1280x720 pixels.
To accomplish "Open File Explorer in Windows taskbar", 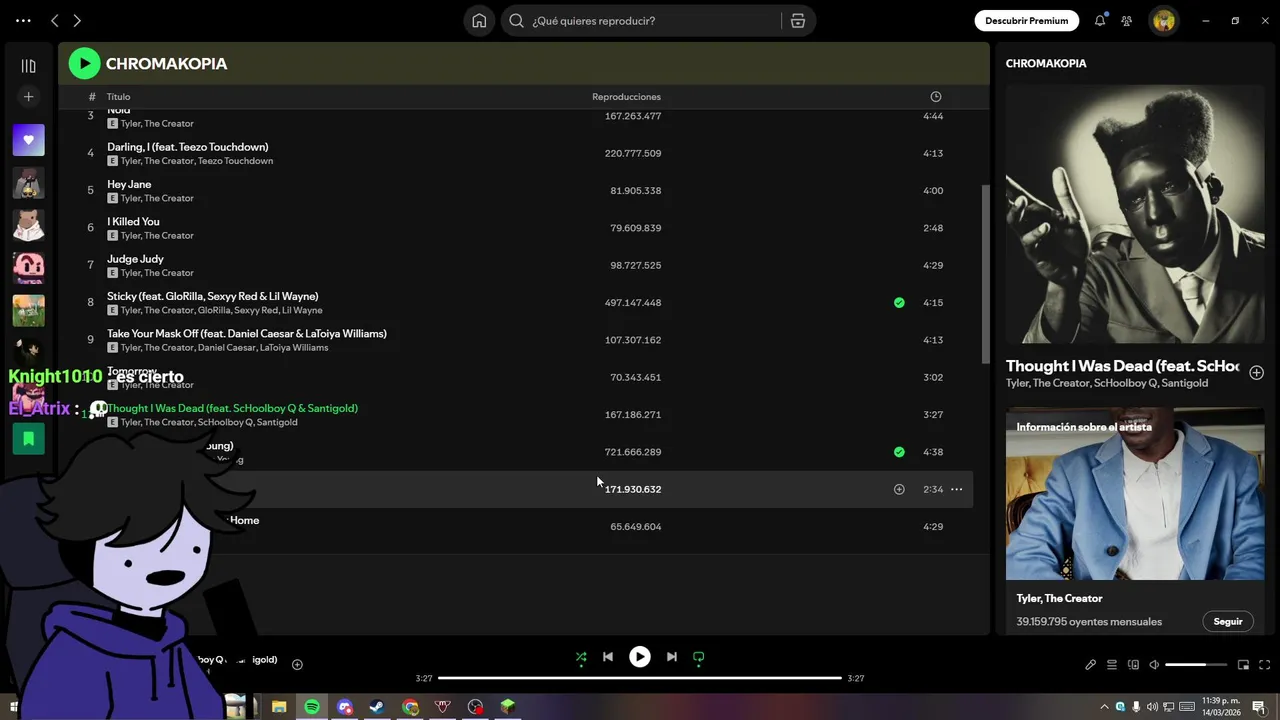I will tap(279, 707).
